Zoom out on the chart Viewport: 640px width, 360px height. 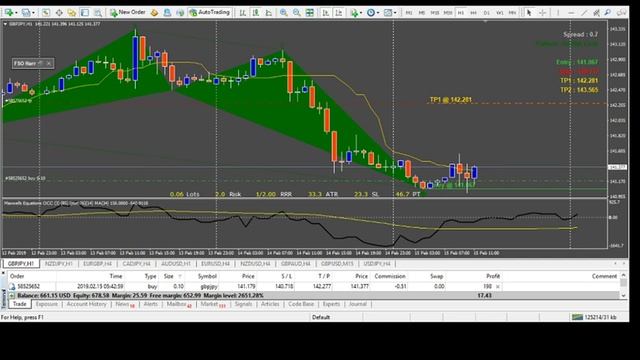coord(296,13)
